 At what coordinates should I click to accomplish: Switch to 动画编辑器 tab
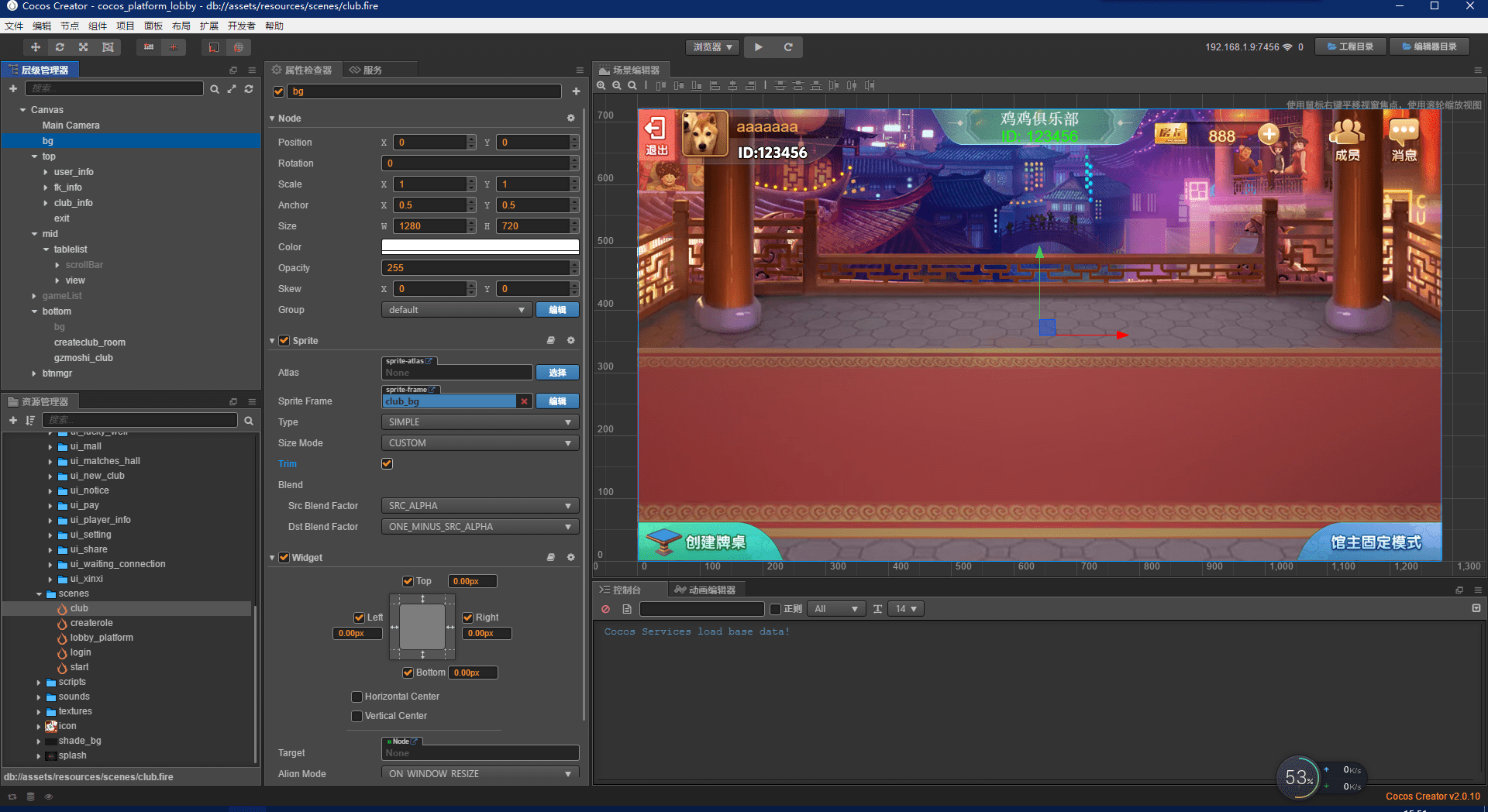tap(705, 590)
